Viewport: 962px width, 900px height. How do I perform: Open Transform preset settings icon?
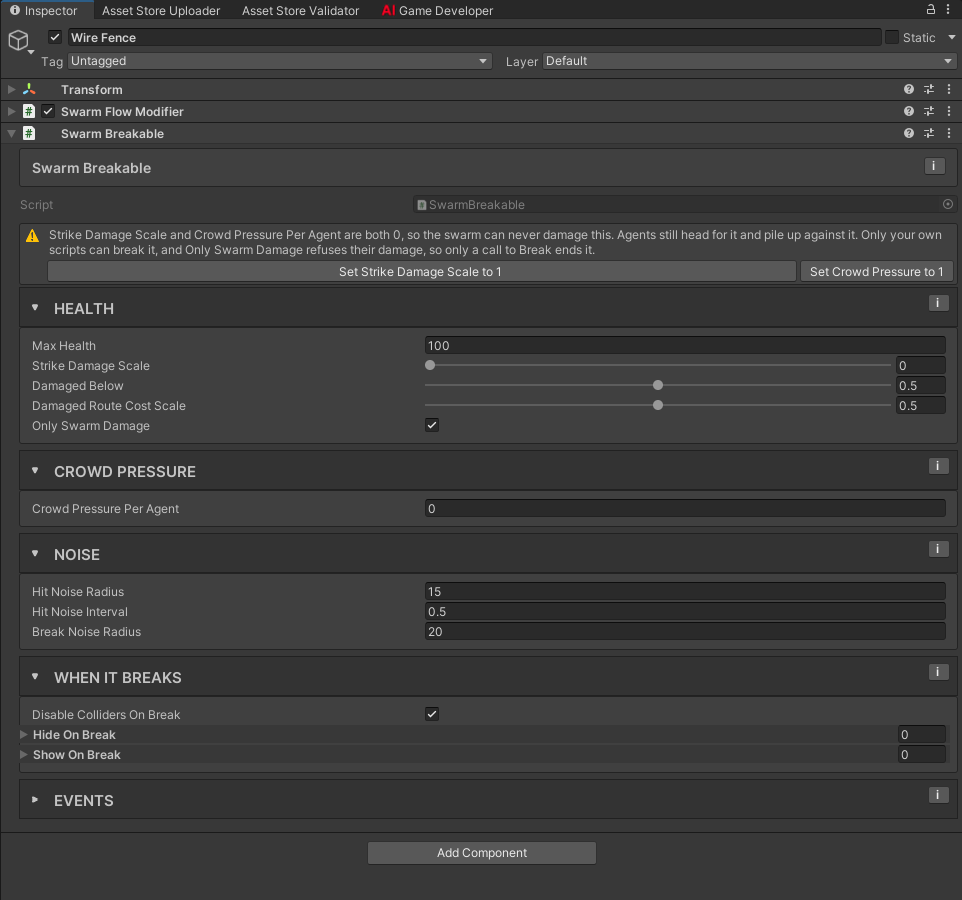coord(929,89)
